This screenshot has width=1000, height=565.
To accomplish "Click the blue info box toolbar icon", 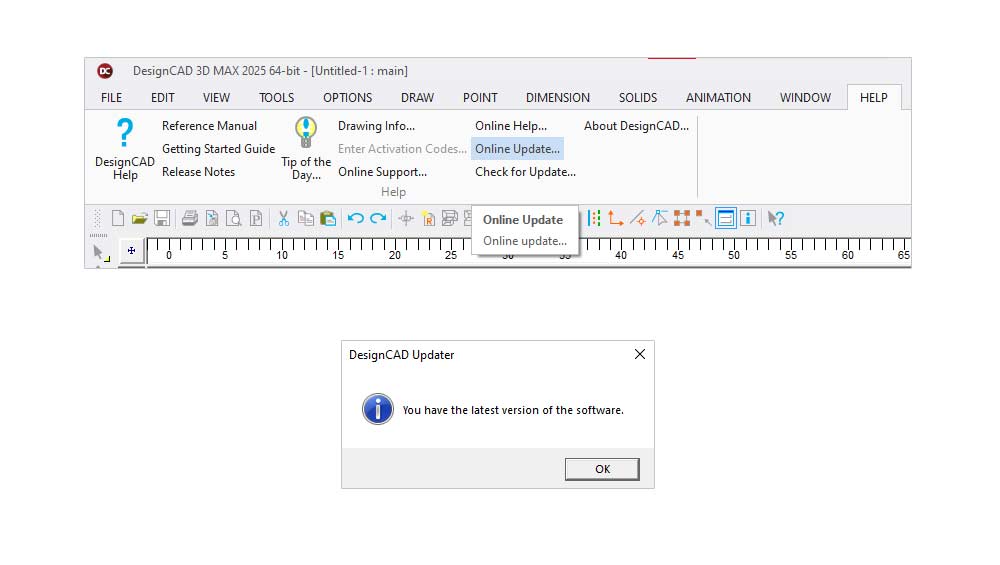I will (748, 219).
